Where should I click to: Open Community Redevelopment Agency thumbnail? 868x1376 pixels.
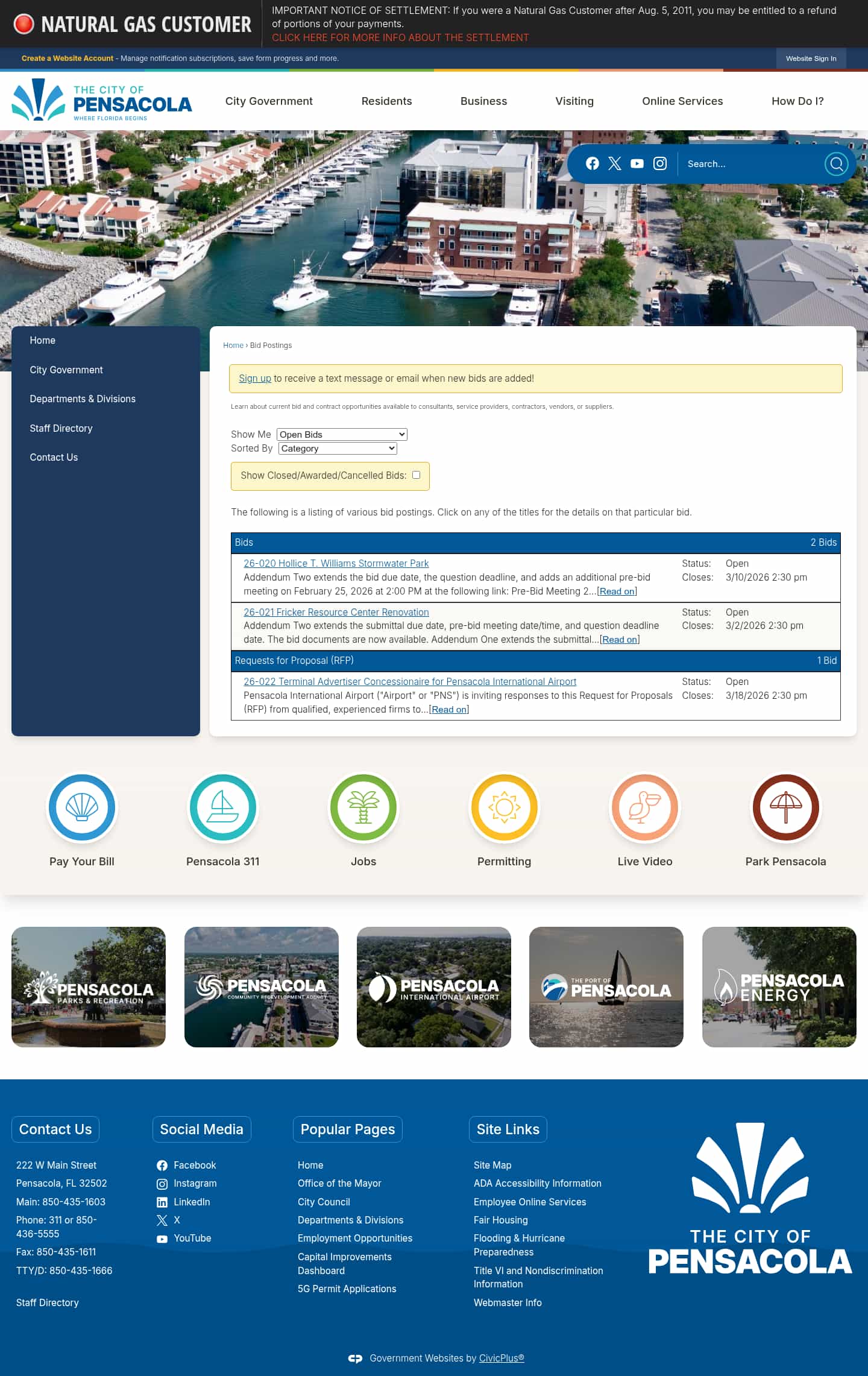tap(261, 987)
